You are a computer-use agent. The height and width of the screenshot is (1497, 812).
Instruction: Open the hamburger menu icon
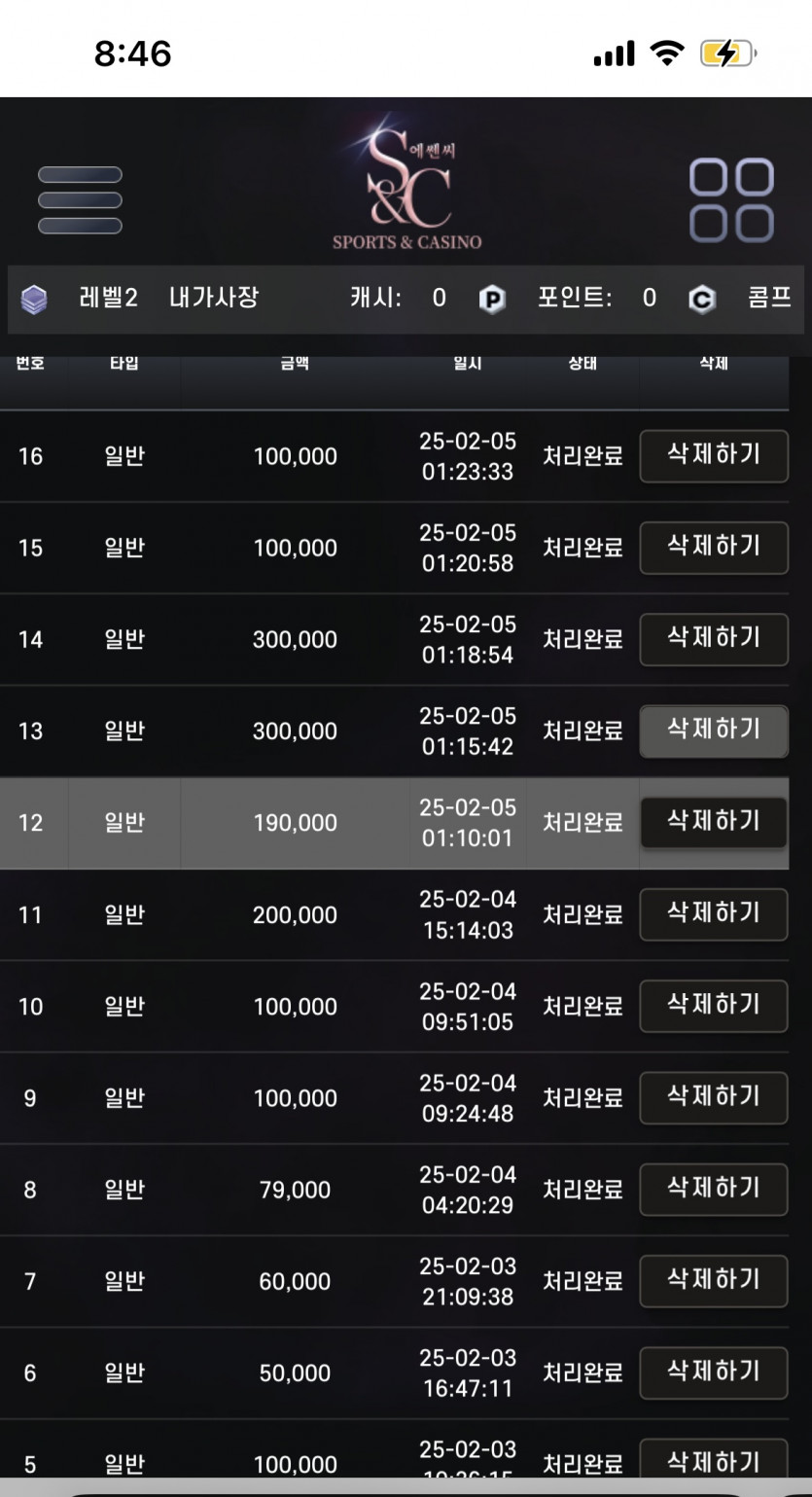[x=80, y=200]
